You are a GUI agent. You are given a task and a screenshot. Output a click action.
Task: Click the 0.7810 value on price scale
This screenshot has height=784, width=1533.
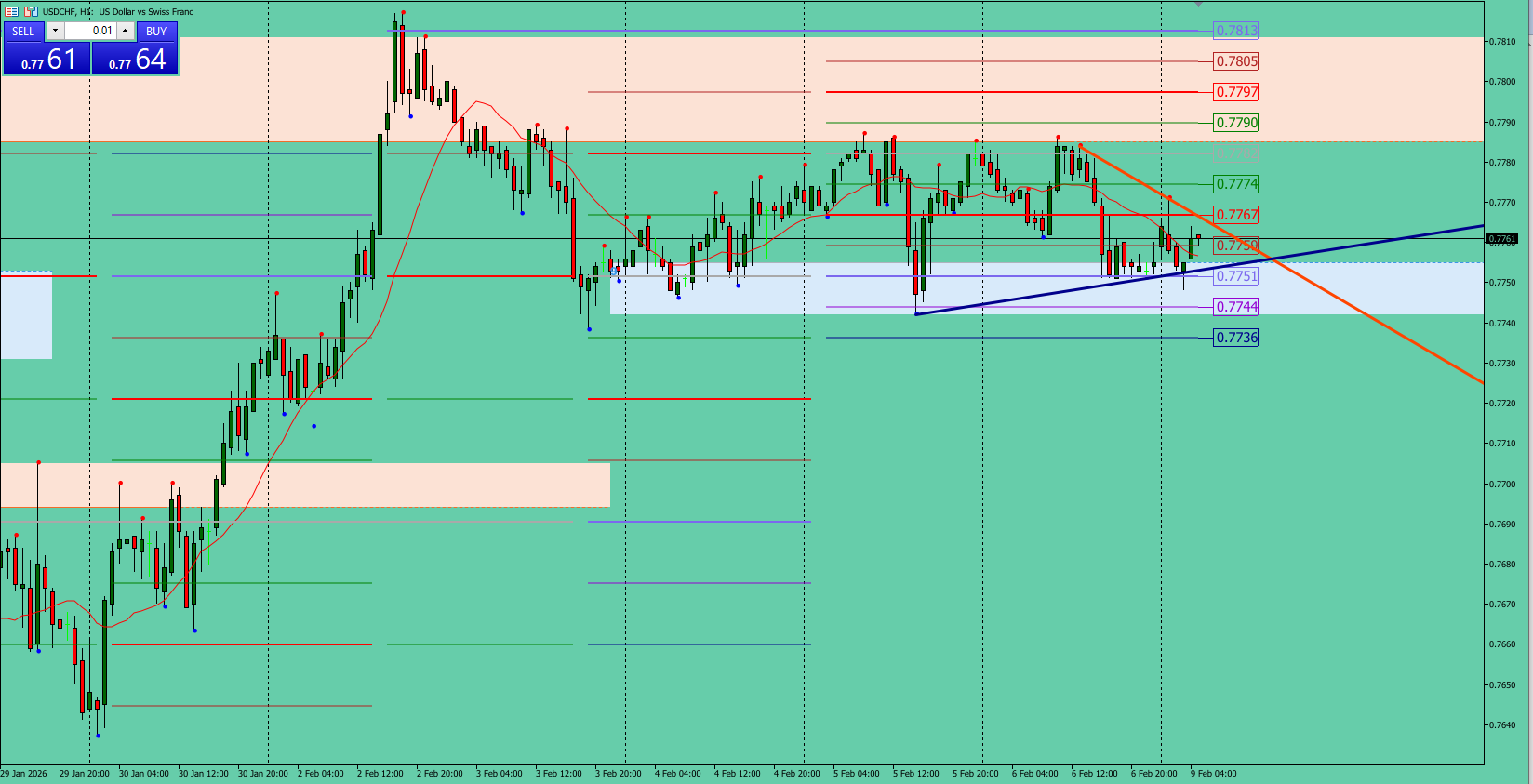click(x=1502, y=42)
